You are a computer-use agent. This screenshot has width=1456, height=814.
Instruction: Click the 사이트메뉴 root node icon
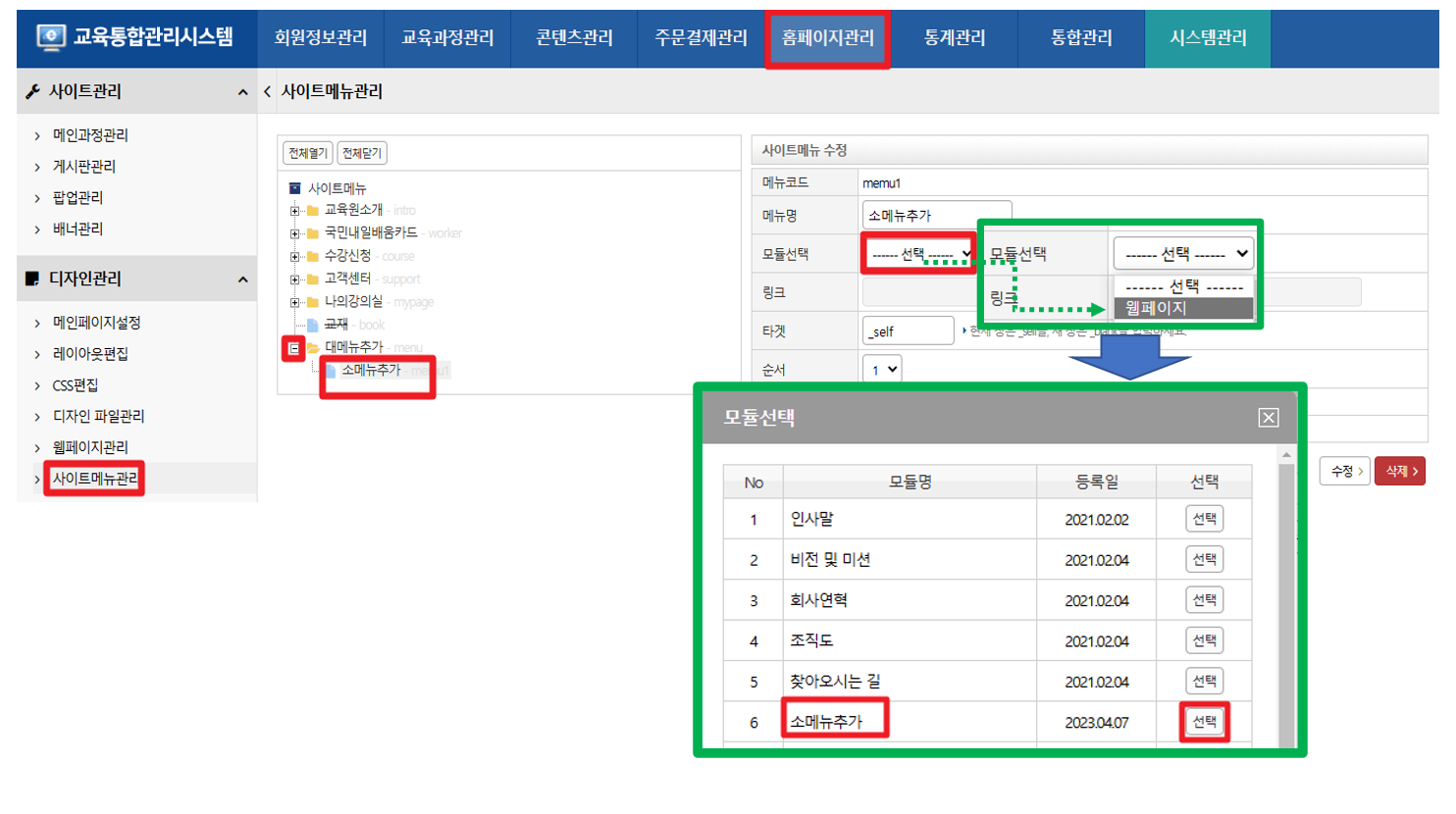click(294, 188)
